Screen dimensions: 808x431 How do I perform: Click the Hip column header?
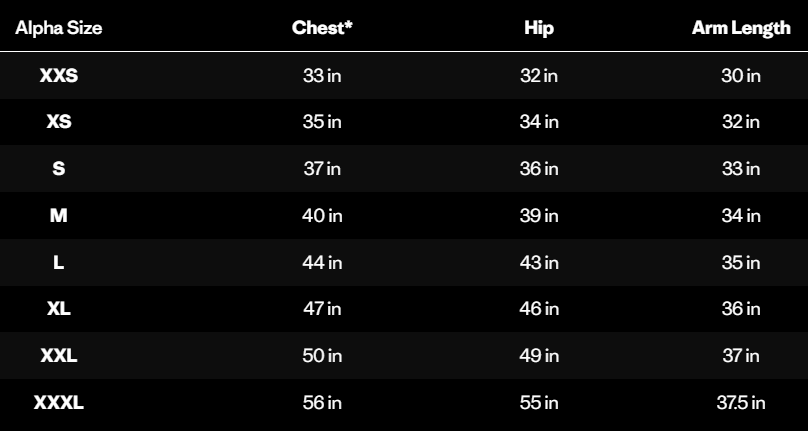click(x=538, y=28)
